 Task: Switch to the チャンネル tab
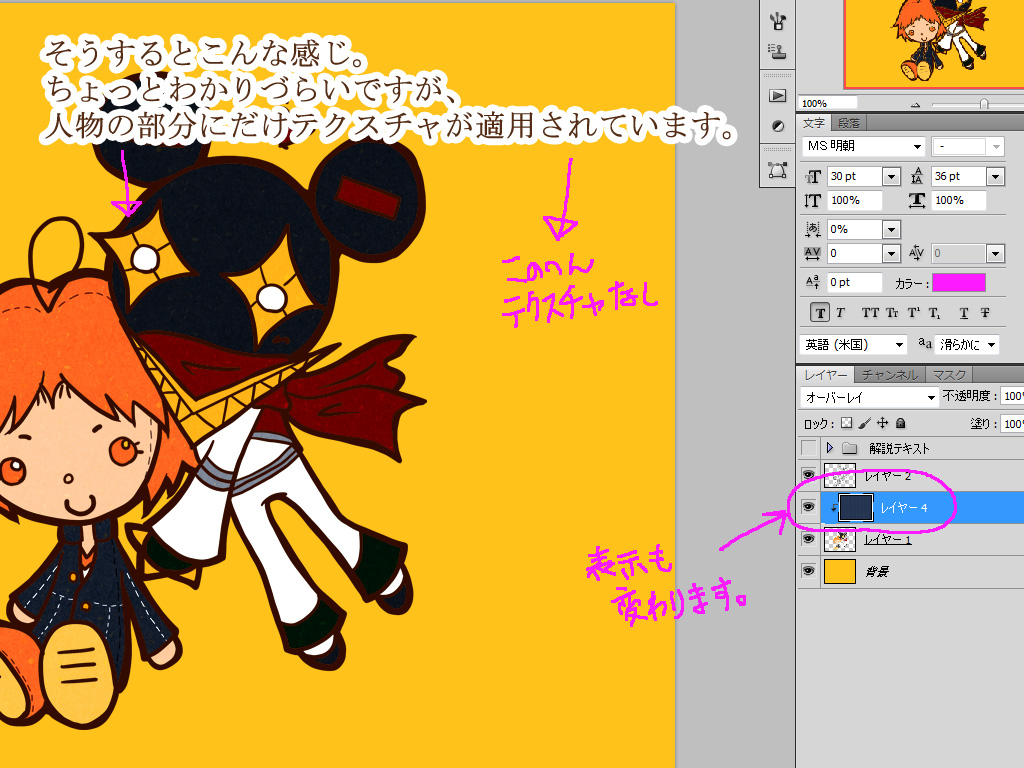pos(889,375)
